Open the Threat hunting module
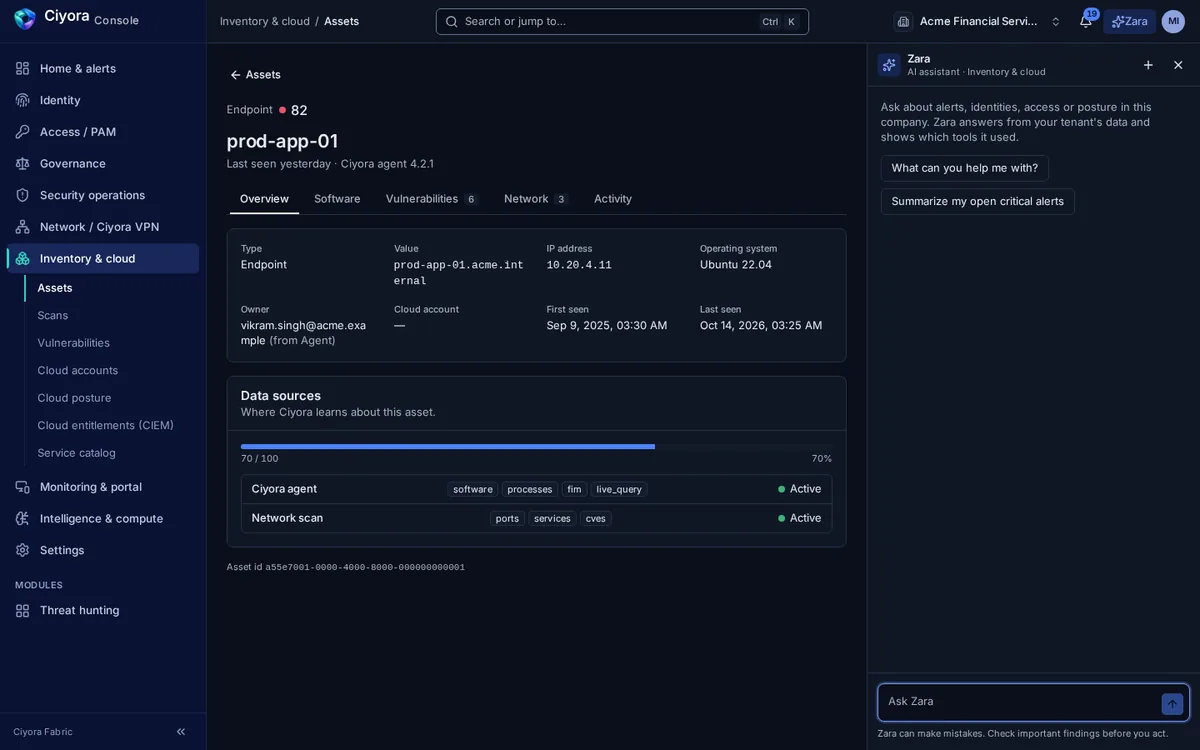This screenshot has width=1200, height=750. coord(103,610)
